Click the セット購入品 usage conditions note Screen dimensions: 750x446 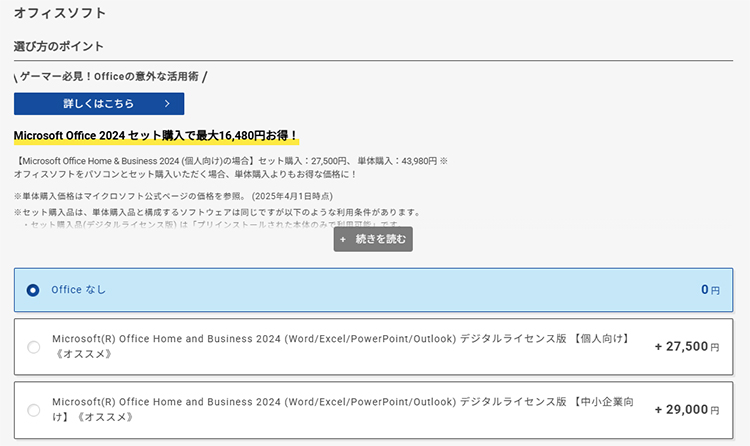tap(216, 213)
